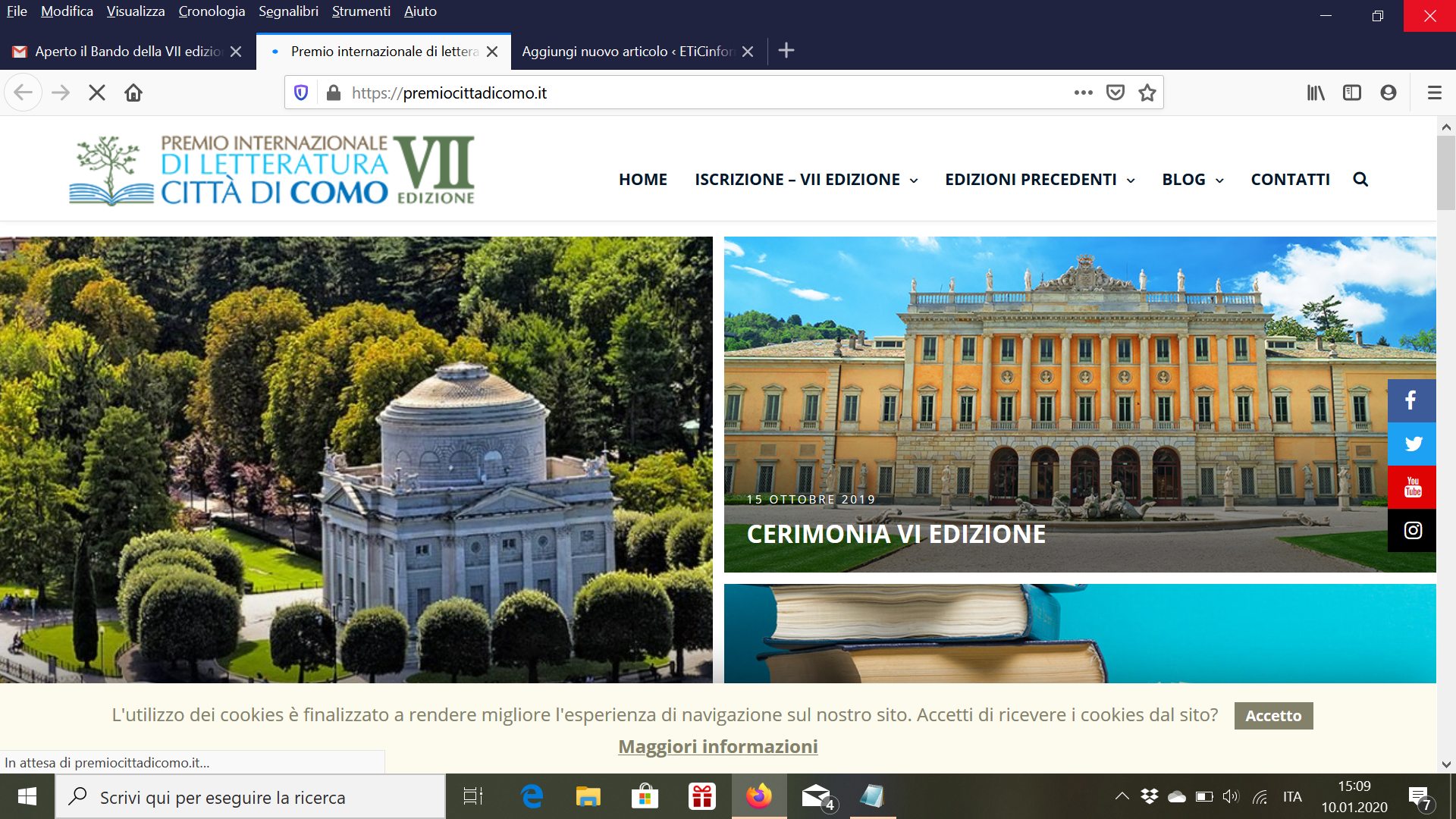Image resolution: width=1456 pixels, height=819 pixels.
Task: Open the Cronologia menu
Action: [x=212, y=11]
